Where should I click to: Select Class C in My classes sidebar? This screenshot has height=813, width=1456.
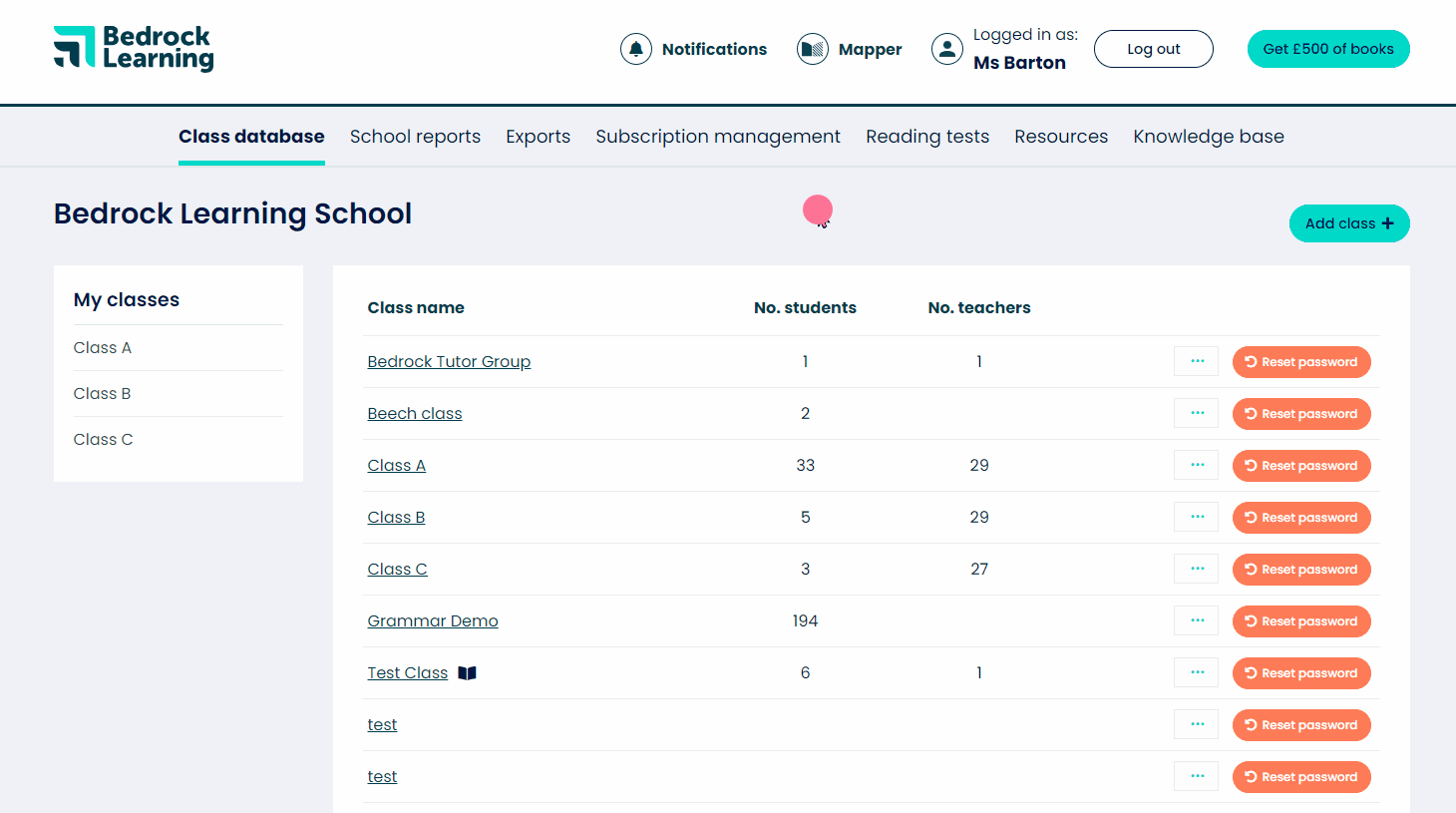pos(103,439)
